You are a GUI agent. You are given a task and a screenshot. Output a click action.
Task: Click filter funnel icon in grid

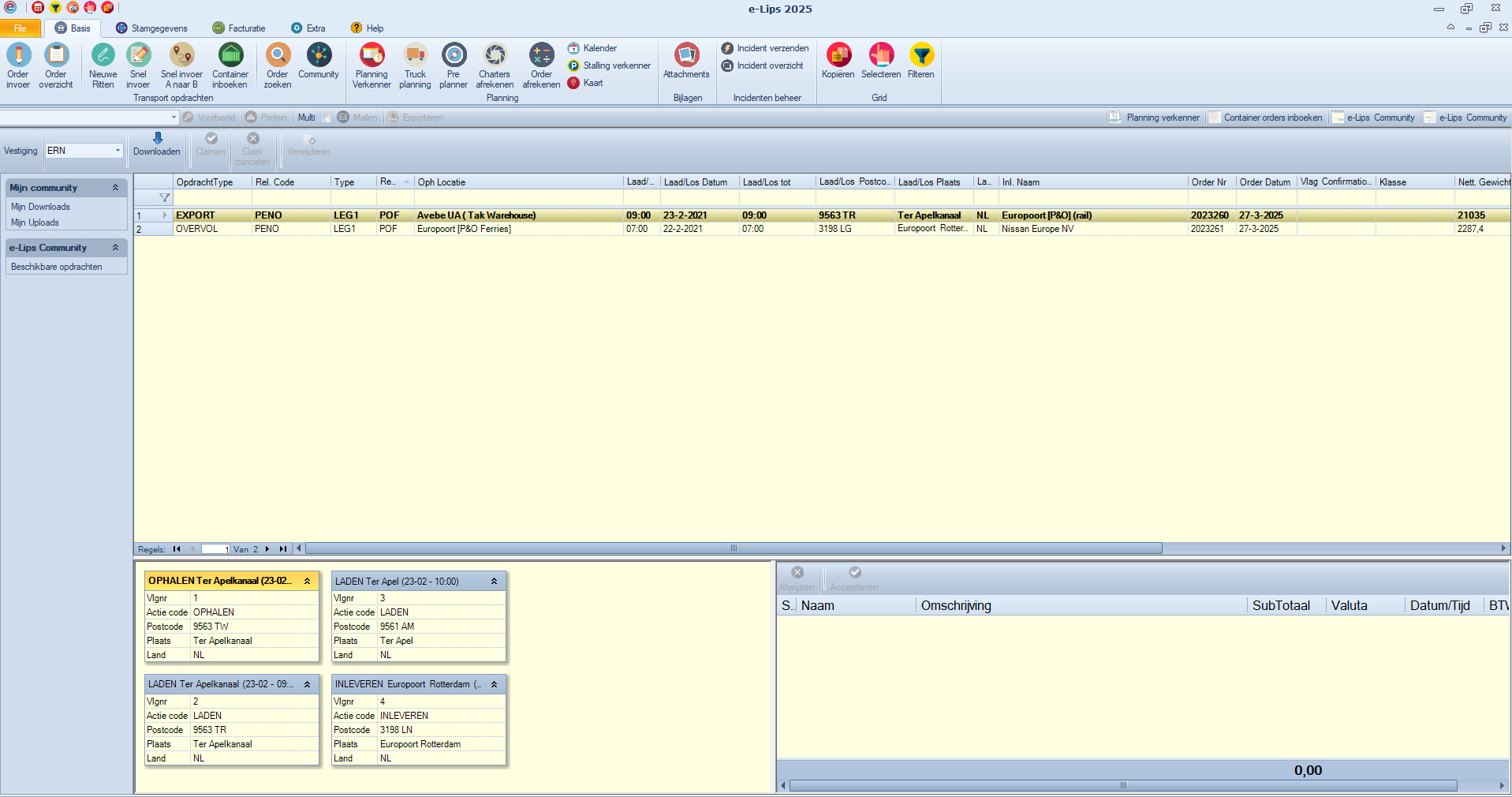coord(164,198)
